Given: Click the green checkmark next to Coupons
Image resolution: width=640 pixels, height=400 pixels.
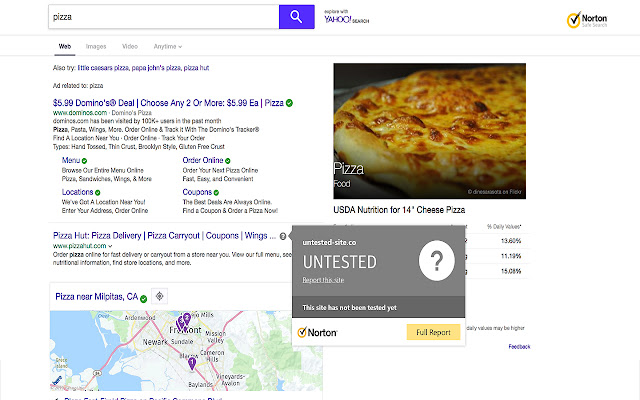Looking at the screenshot, I should [218, 191].
